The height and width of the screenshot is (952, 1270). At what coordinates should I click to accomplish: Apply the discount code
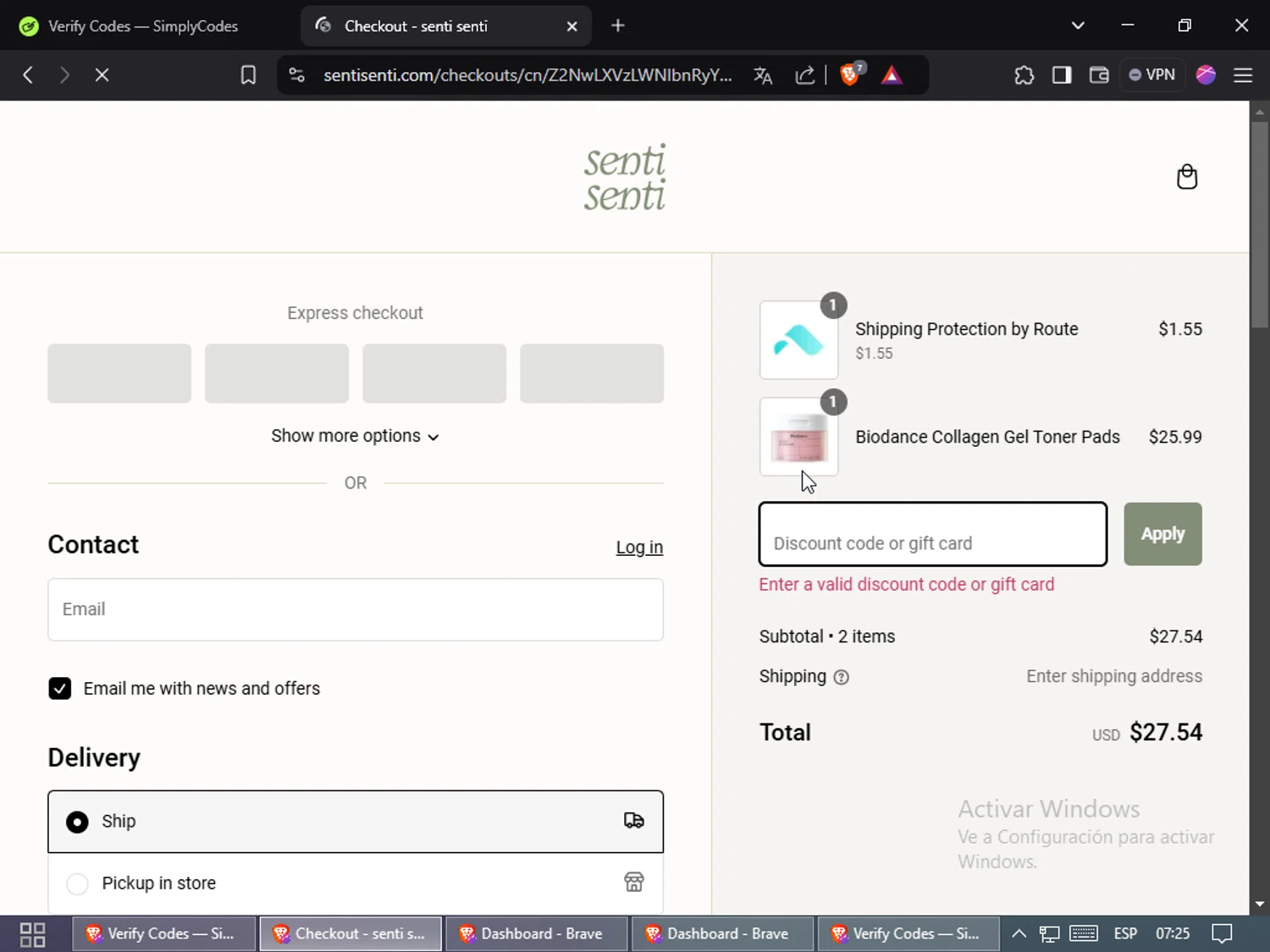tap(1162, 534)
